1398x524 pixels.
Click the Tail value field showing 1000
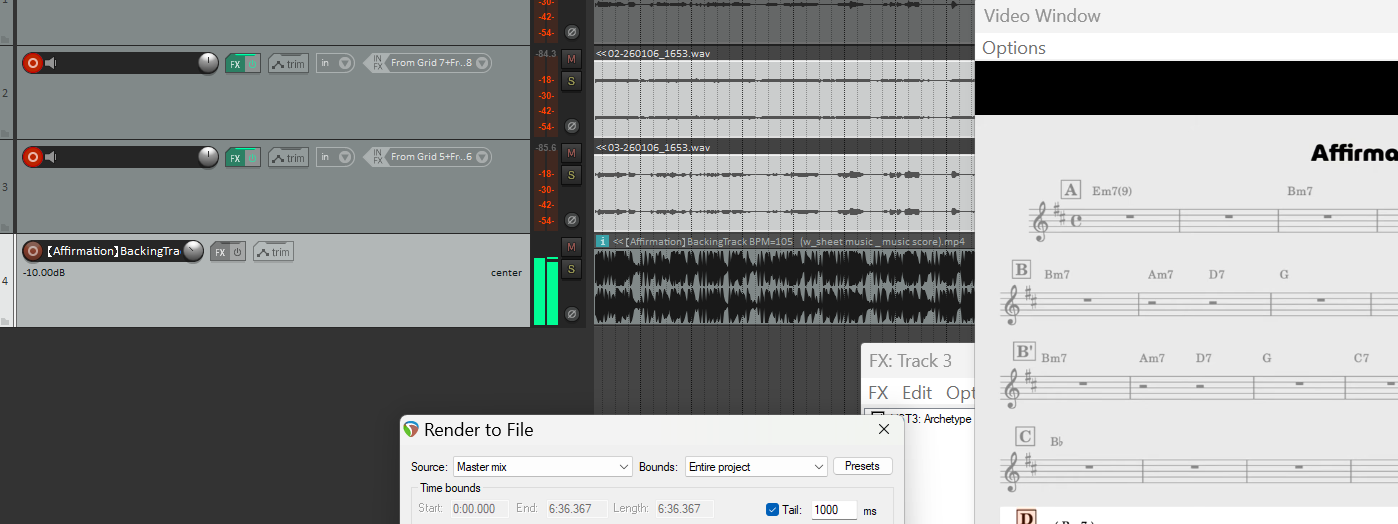click(834, 510)
